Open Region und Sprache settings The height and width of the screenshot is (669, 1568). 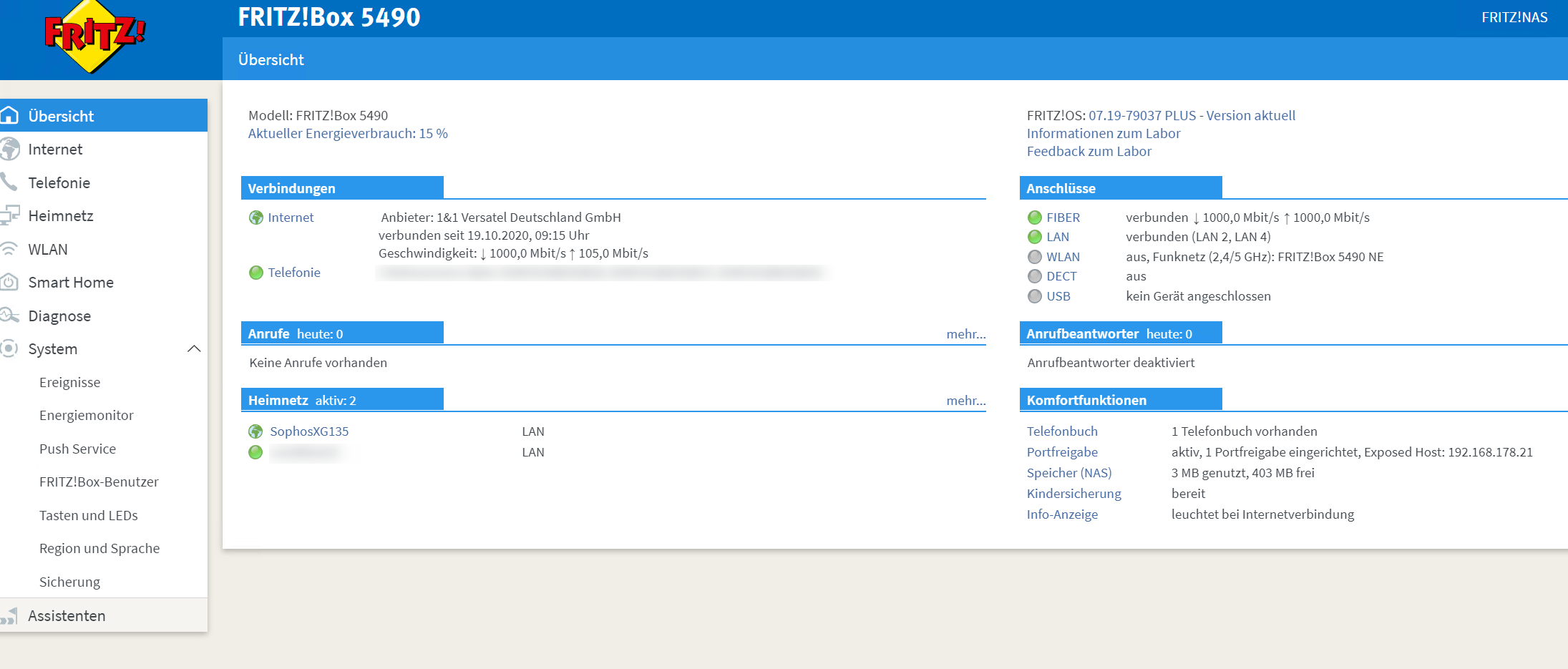(99, 548)
